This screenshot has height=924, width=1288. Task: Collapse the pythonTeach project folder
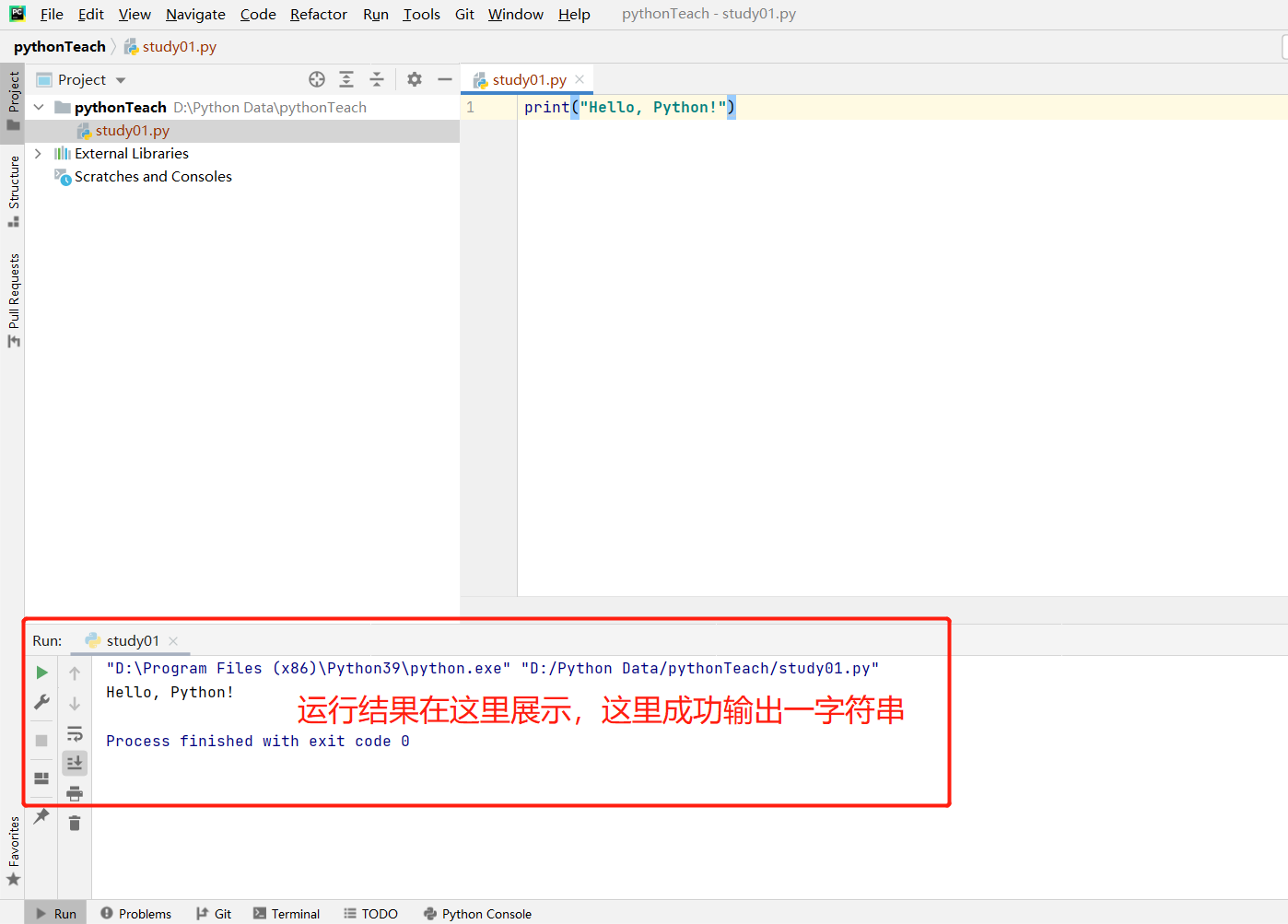pyautogui.click(x=39, y=107)
